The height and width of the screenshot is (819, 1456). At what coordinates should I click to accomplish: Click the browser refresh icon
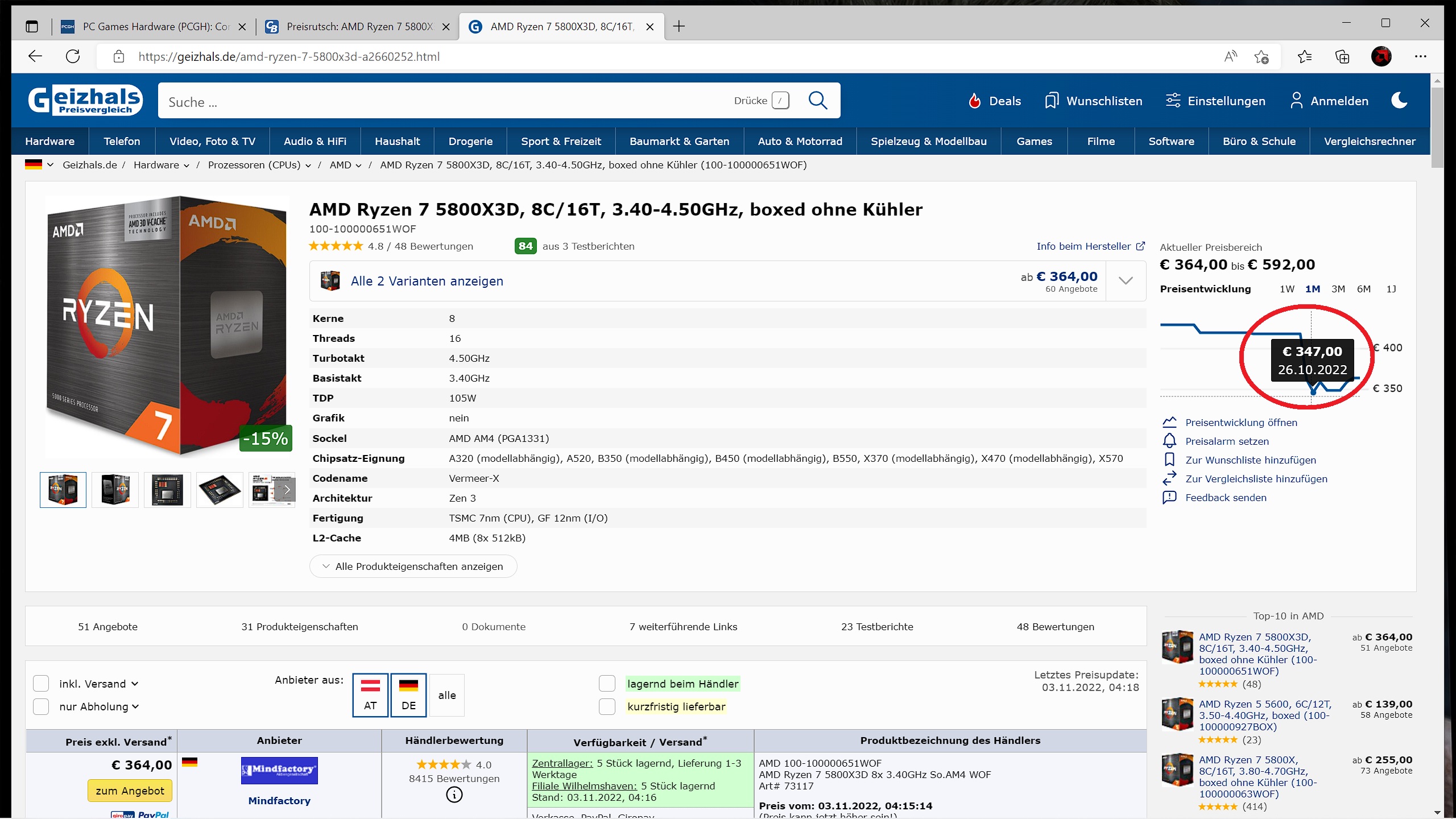73,56
